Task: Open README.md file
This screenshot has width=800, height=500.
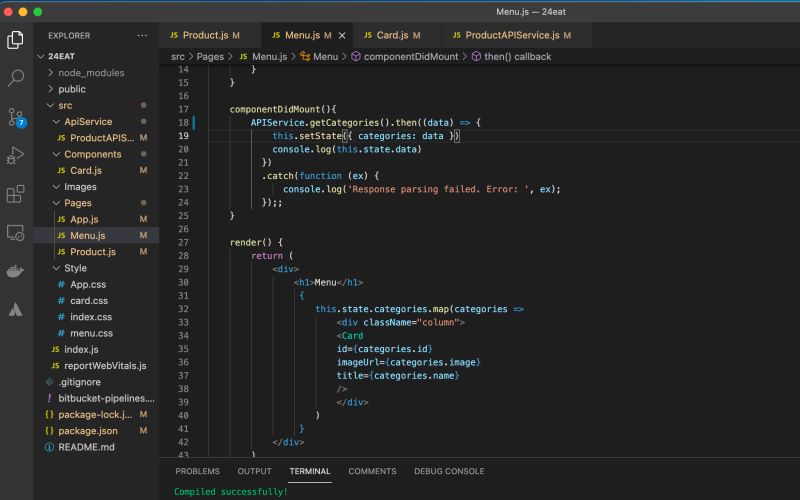Action: [96, 447]
